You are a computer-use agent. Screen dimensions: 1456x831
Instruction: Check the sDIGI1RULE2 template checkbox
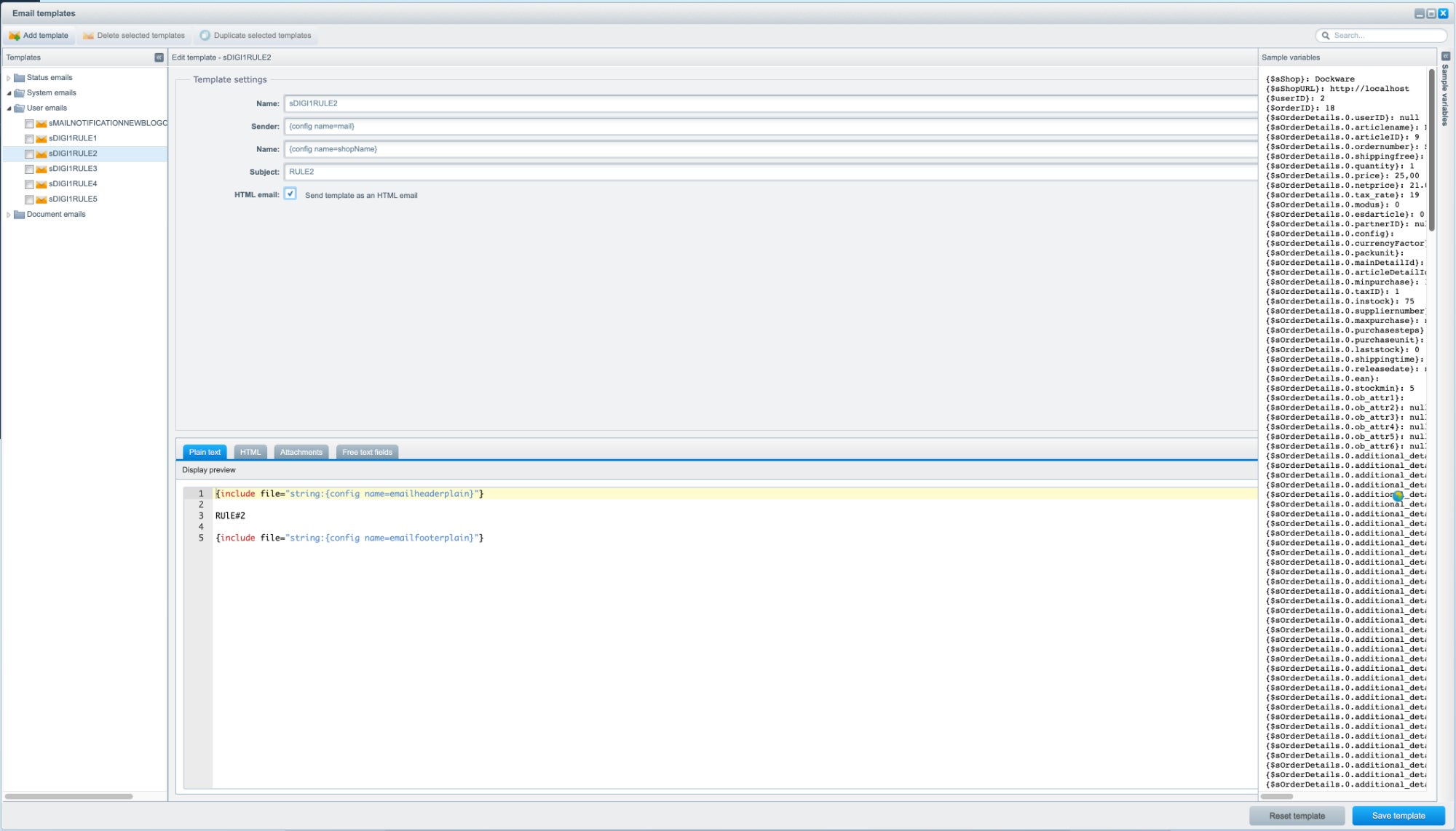click(29, 154)
